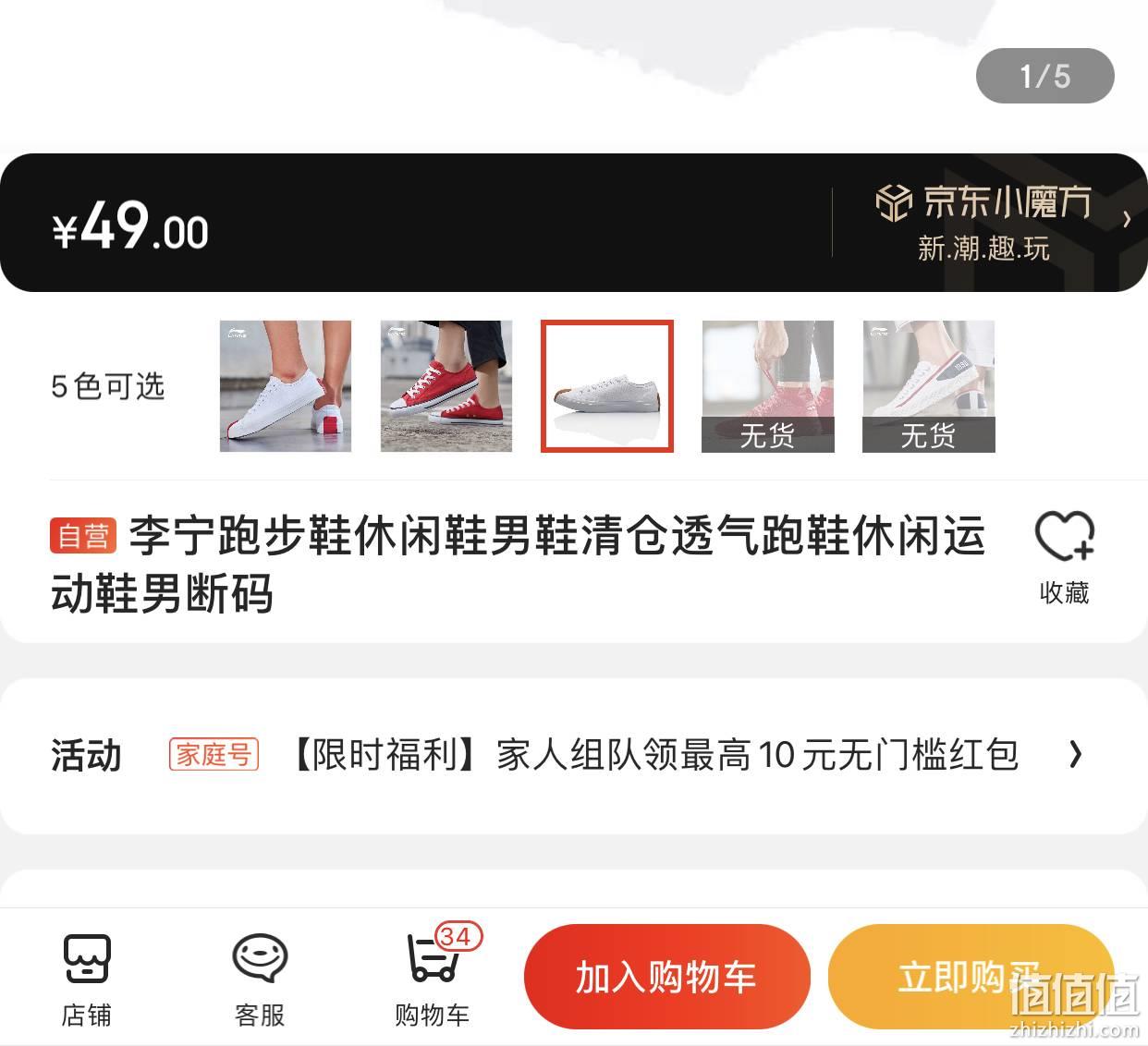The height and width of the screenshot is (1046, 1148).
Task: Select the white shoe with red heel color
Action: 286,386
